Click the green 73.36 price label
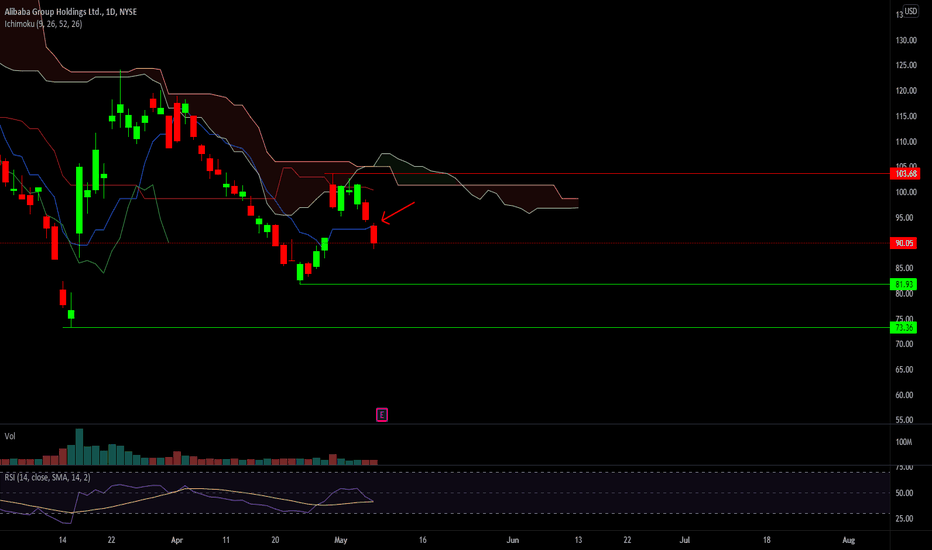The width and height of the screenshot is (932, 550). click(x=903, y=328)
